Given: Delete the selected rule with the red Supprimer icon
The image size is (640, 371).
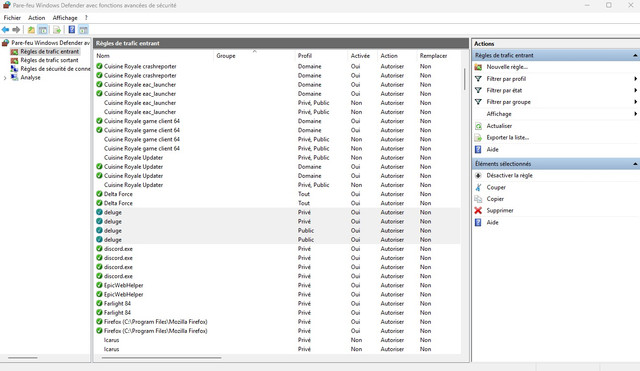Looking at the screenshot, I should 478,211.
